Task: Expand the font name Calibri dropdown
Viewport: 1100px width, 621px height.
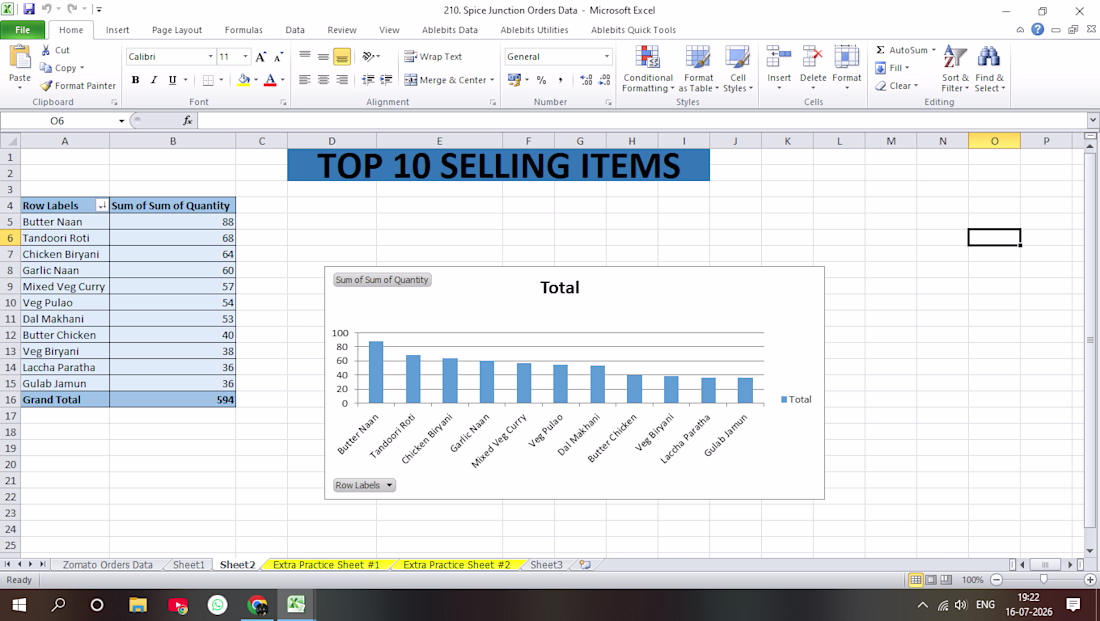Action: (210, 57)
